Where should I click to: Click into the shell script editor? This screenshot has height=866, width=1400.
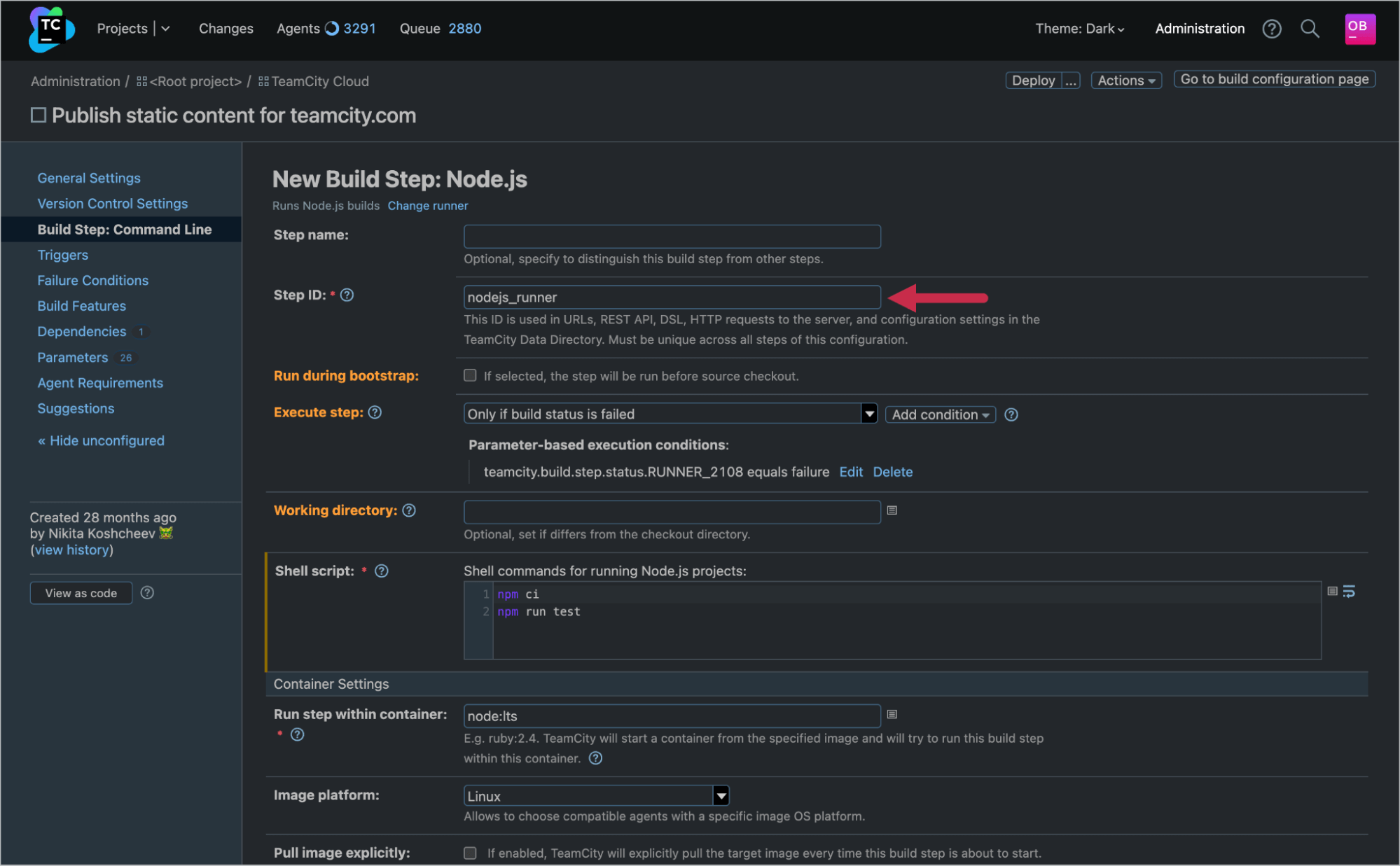click(892, 620)
